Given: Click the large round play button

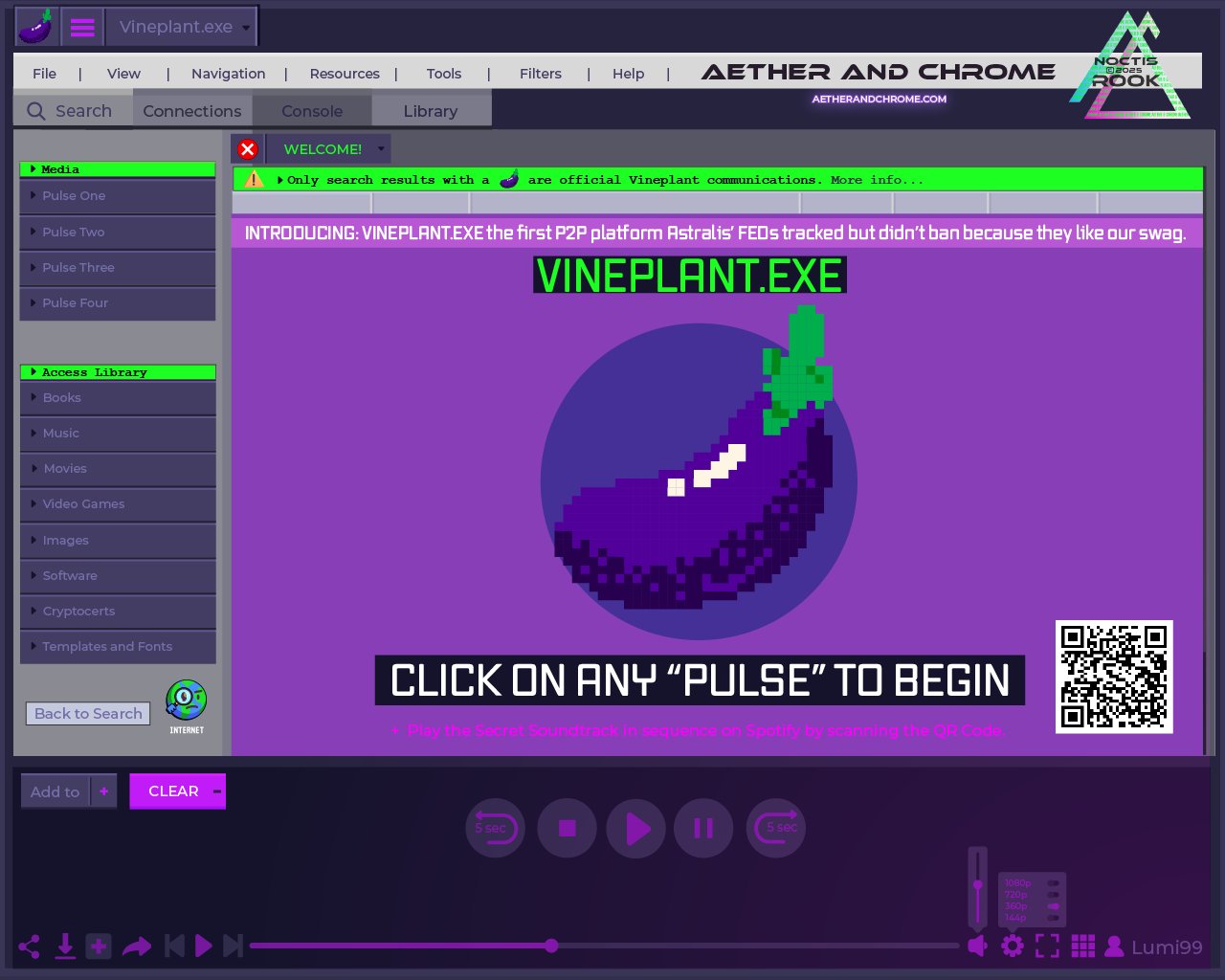Looking at the screenshot, I should [x=635, y=828].
